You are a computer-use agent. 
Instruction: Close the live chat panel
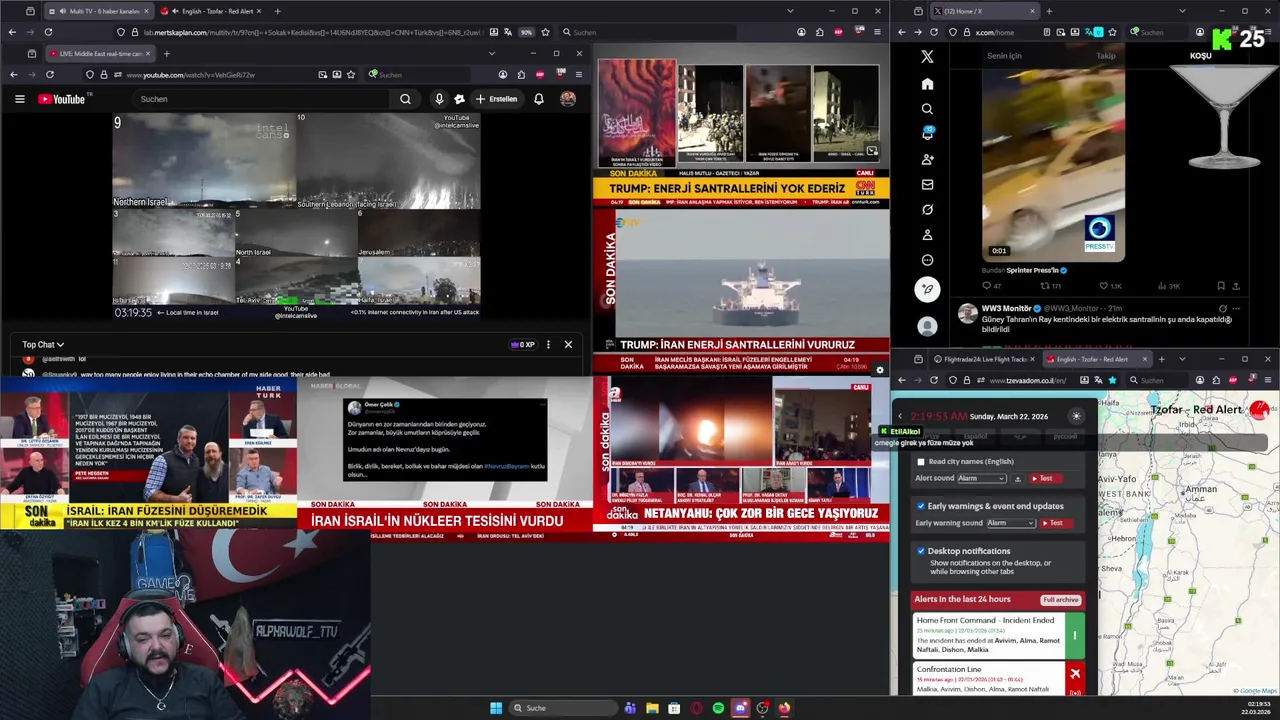point(568,345)
